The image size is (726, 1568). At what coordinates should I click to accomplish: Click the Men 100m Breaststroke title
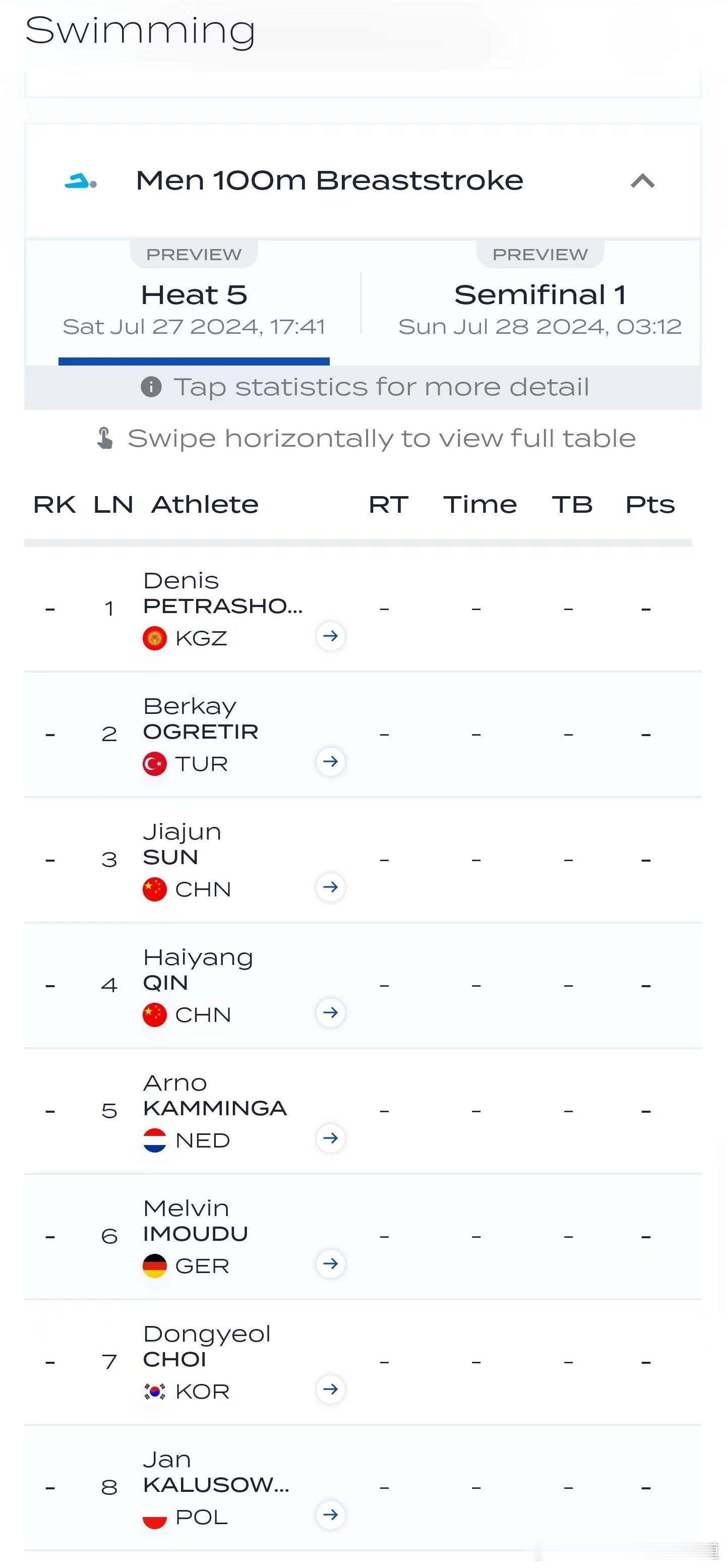[329, 181]
